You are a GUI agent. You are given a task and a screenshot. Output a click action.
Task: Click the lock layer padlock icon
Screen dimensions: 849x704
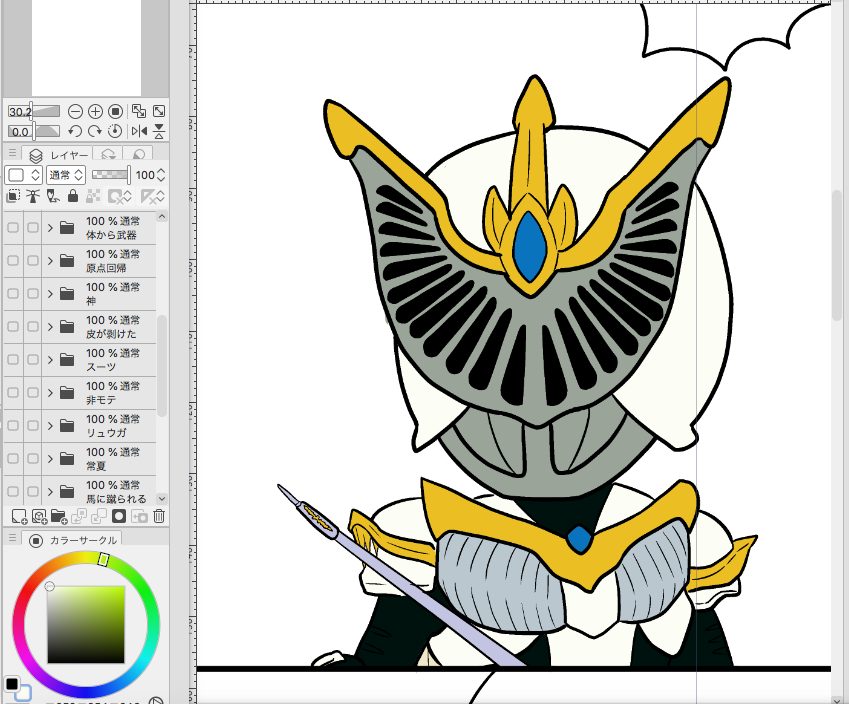73,196
